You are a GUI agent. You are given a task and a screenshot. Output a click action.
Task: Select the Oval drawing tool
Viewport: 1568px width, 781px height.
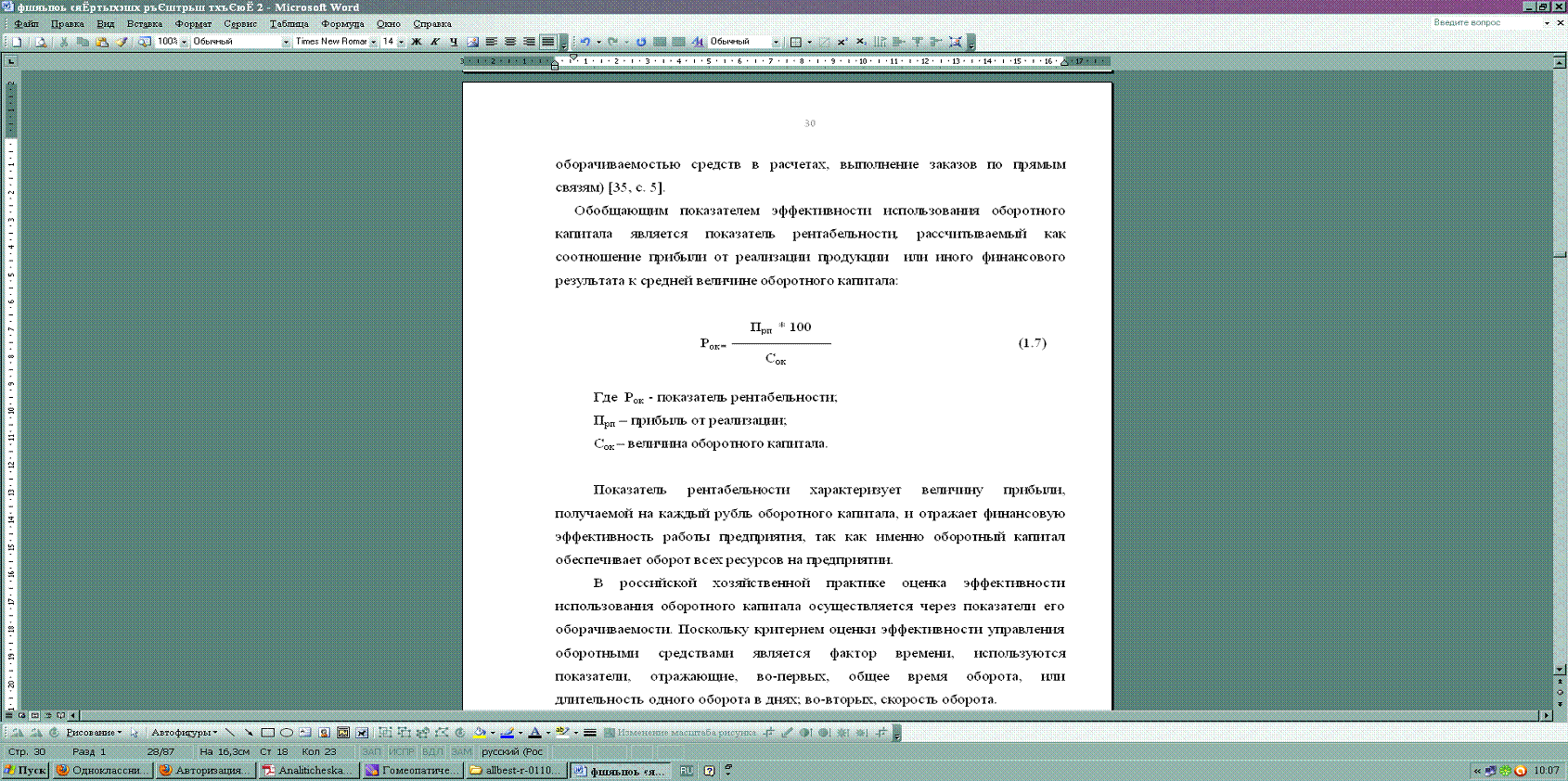287,733
